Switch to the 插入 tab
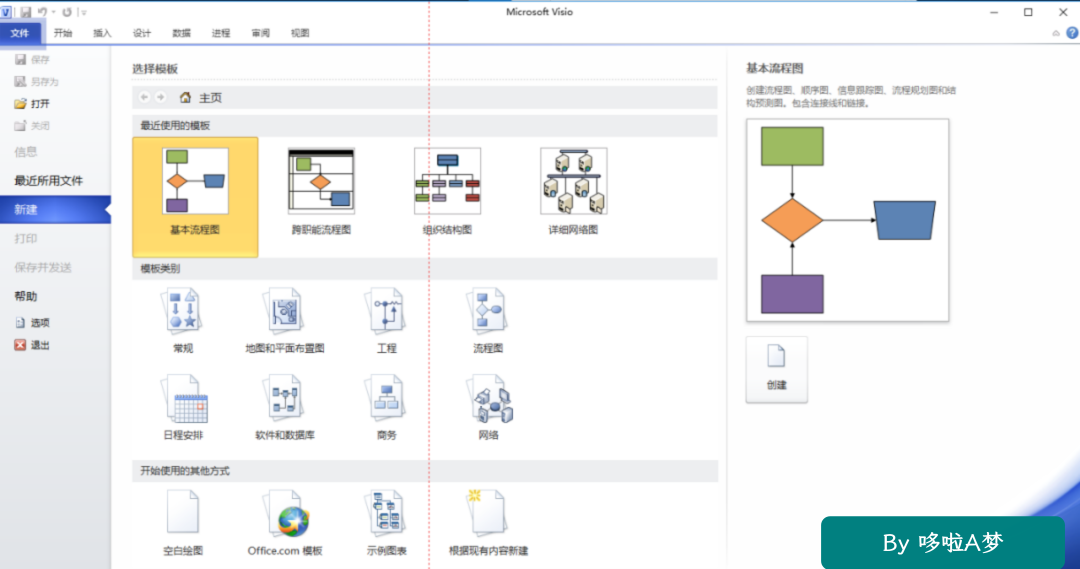 click(102, 33)
